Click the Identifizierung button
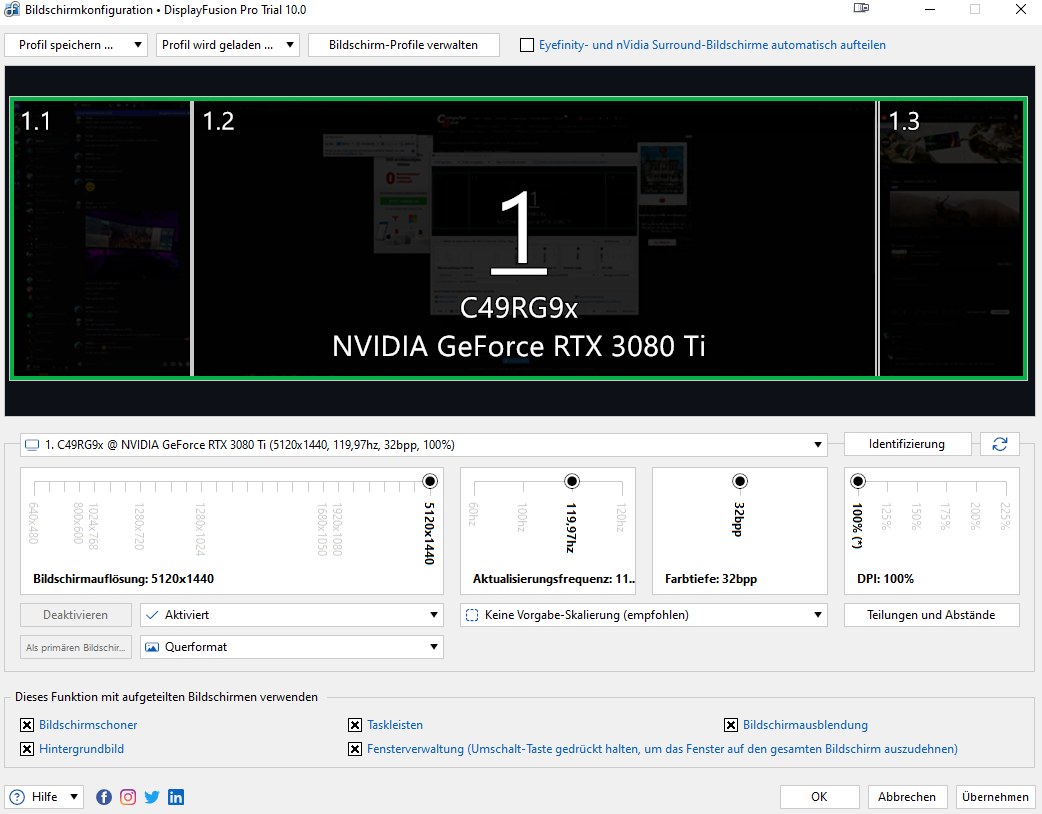The height and width of the screenshot is (814, 1042). pyautogui.click(x=907, y=444)
